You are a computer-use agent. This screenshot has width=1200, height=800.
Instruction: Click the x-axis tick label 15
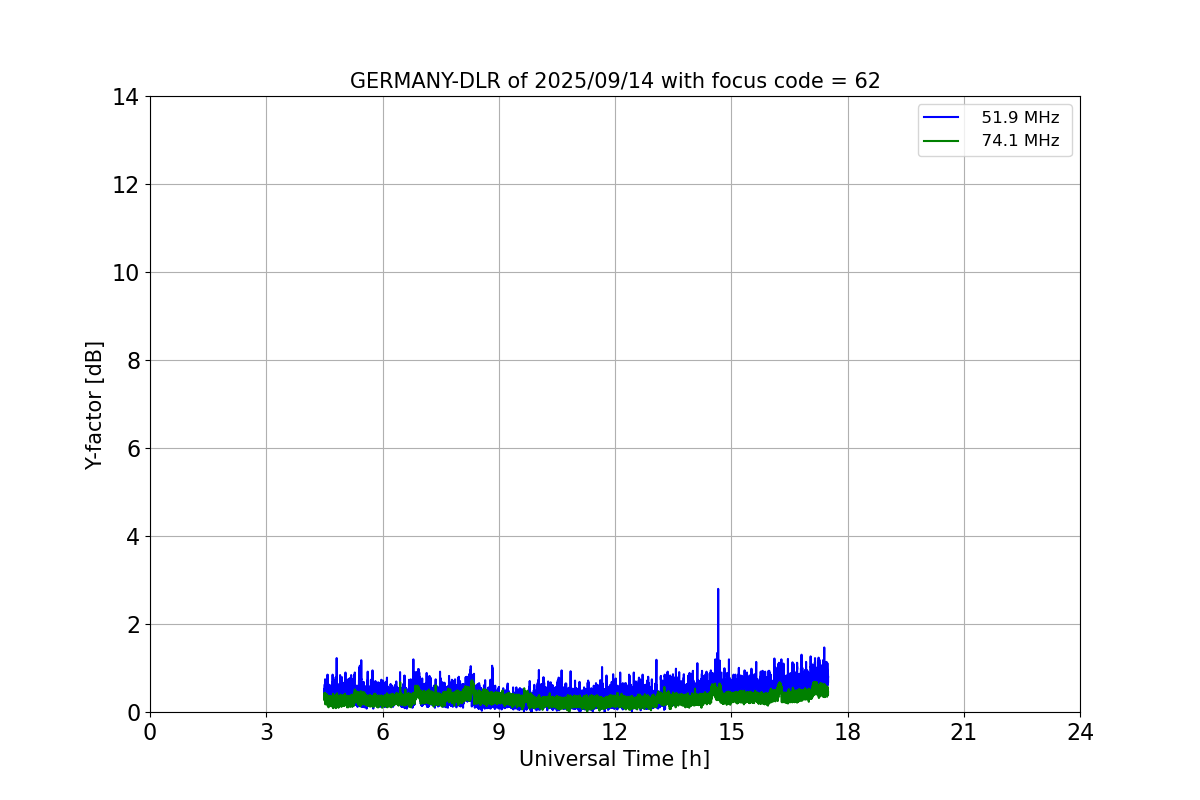point(731,732)
